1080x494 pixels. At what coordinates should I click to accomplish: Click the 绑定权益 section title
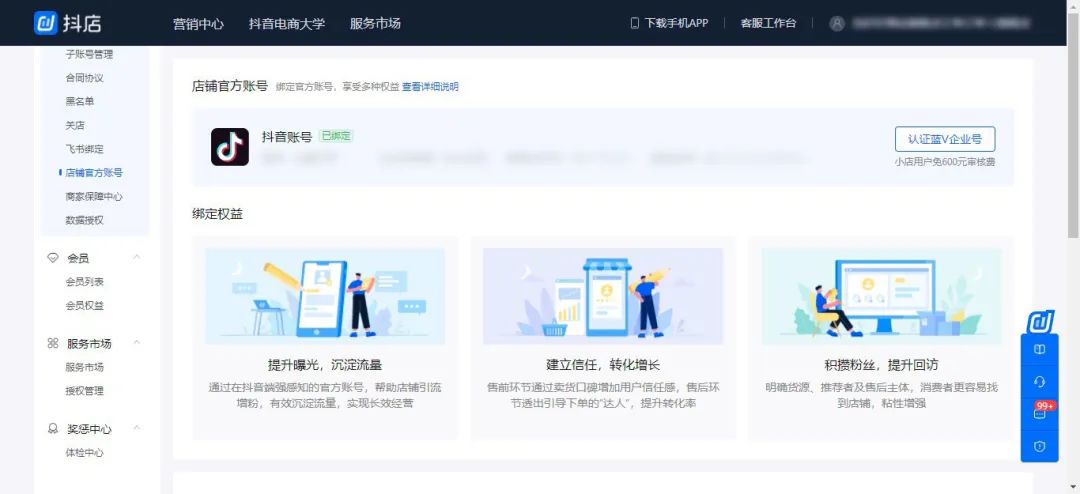click(x=217, y=214)
